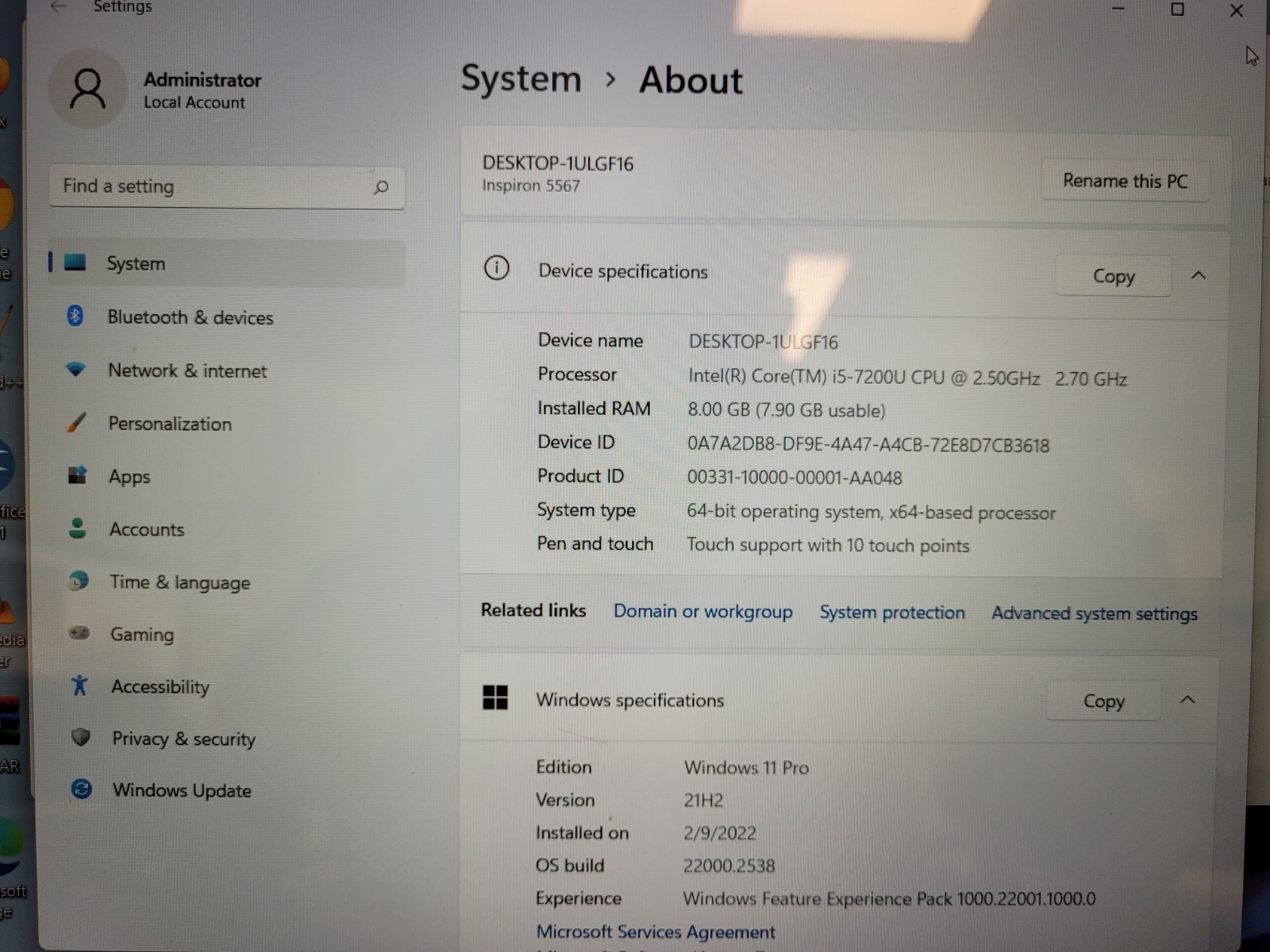Image resolution: width=1270 pixels, height=952 pixels.
Task: Select the Edition value Windows 11 Pro
Action: [747, 767]
